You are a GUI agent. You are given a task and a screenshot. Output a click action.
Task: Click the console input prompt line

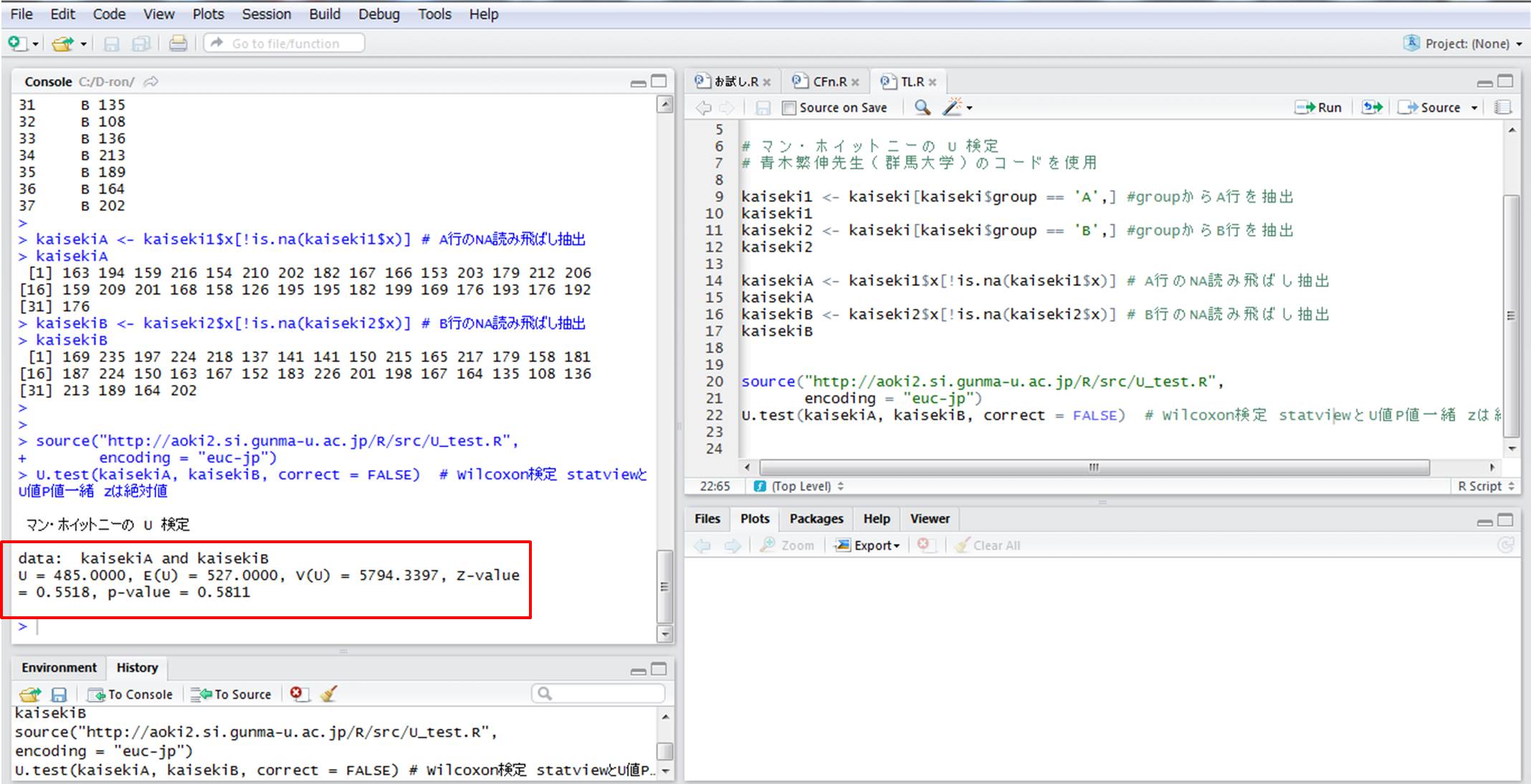point(333,627)
